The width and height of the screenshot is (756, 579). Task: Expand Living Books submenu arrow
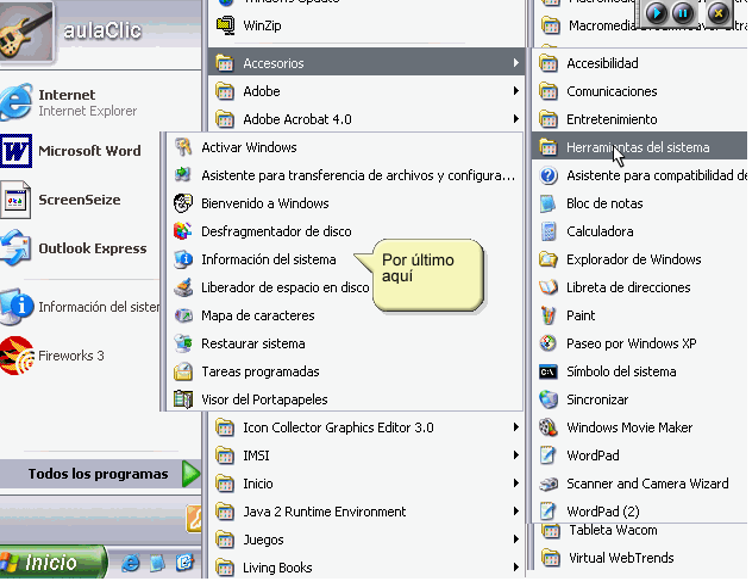coord(516,567)
